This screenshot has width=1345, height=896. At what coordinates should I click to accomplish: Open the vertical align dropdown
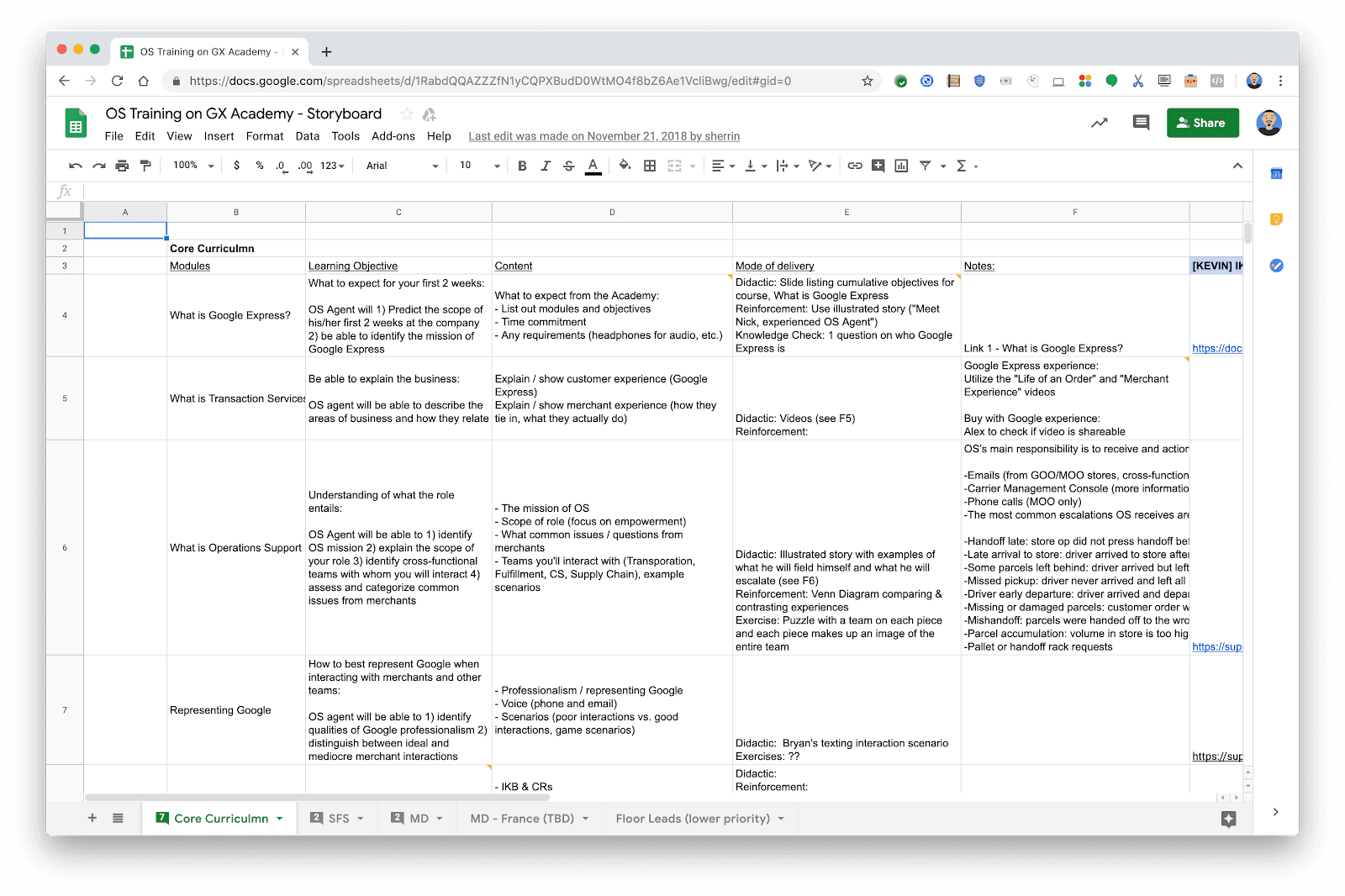[756, 166]
